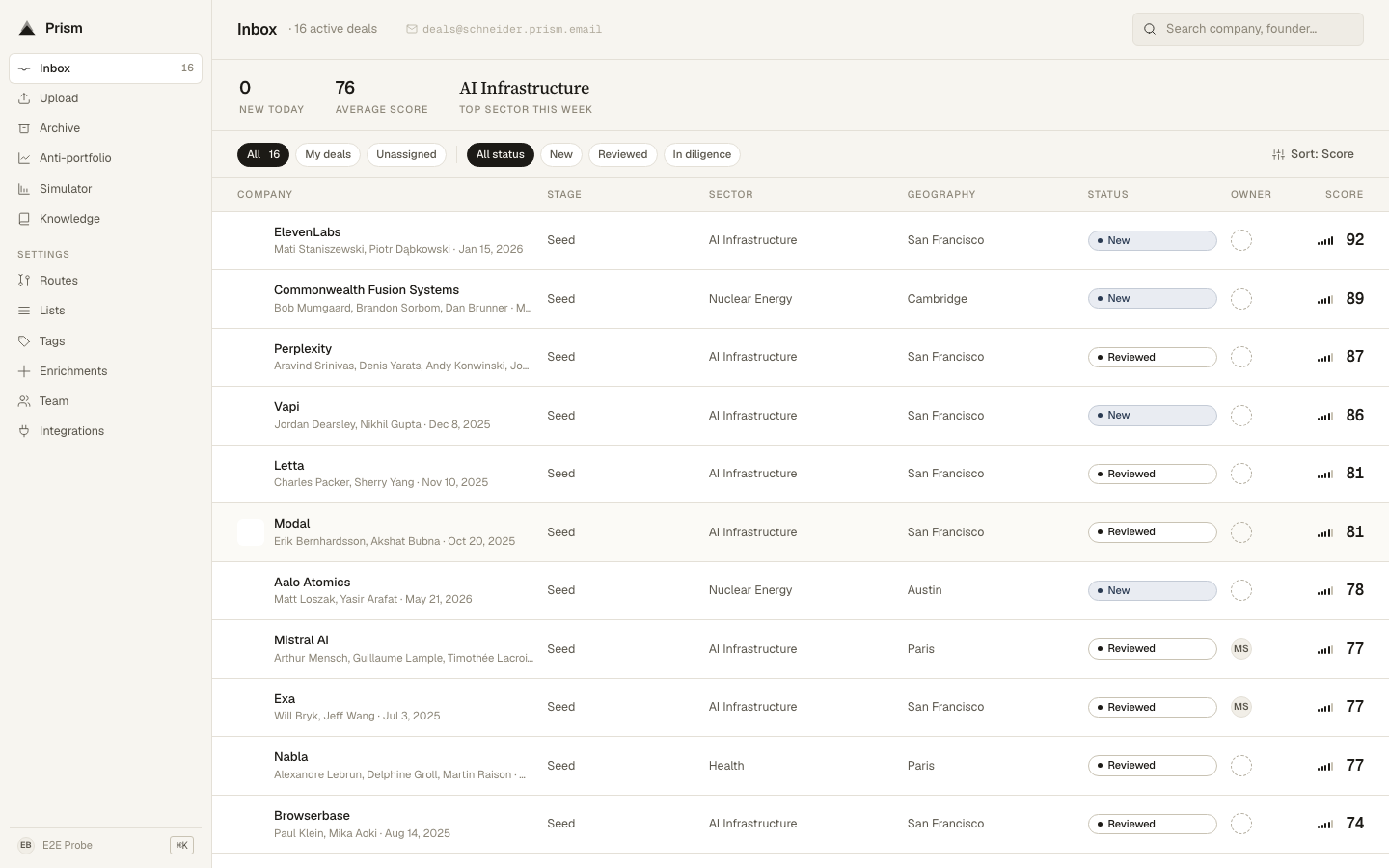Click the MS owner avatar for Mistral AI
Image resolution: width=1389 pixels, height=868 pixels.
coord(1241,649)
